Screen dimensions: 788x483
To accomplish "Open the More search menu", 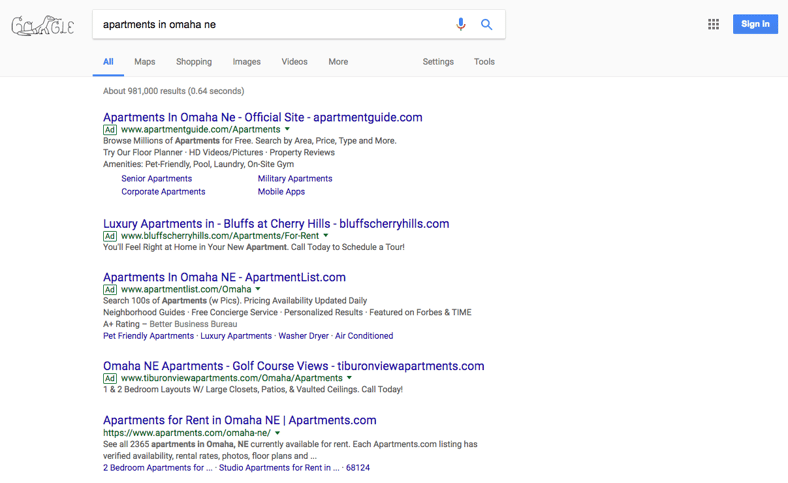I will pos(338,62).
